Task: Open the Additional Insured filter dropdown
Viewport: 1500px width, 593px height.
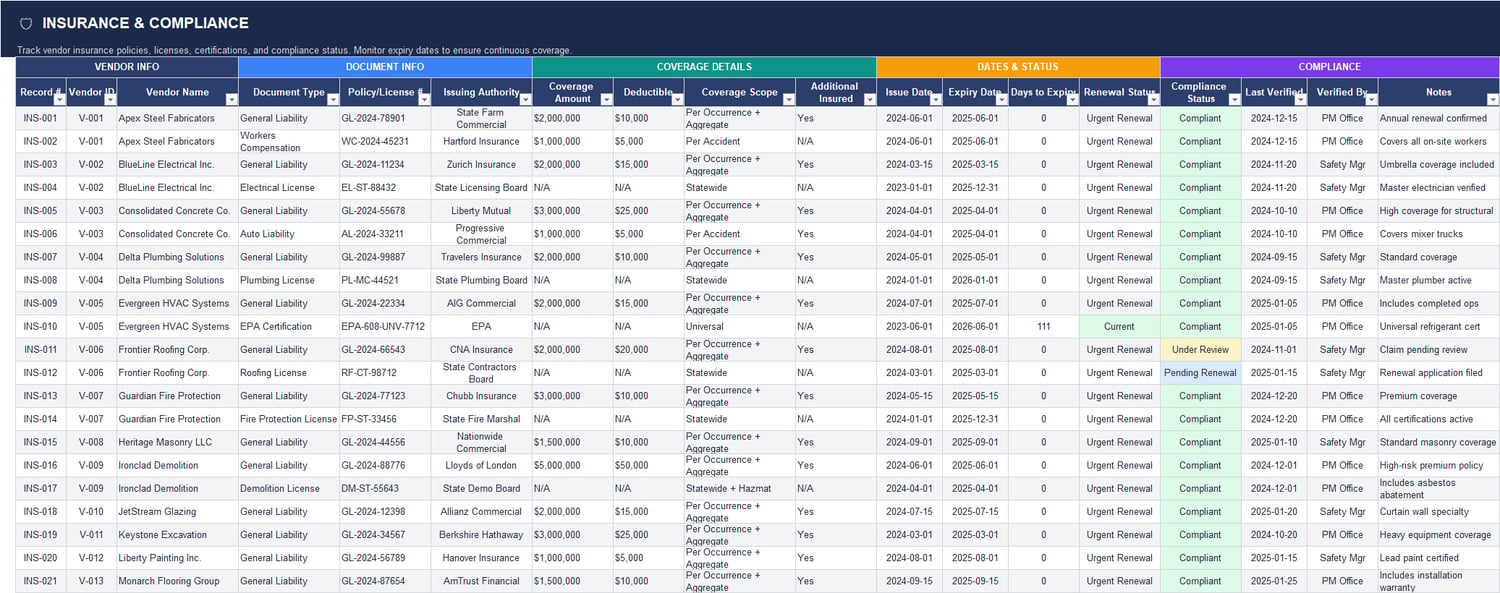Action: point(870,99)
